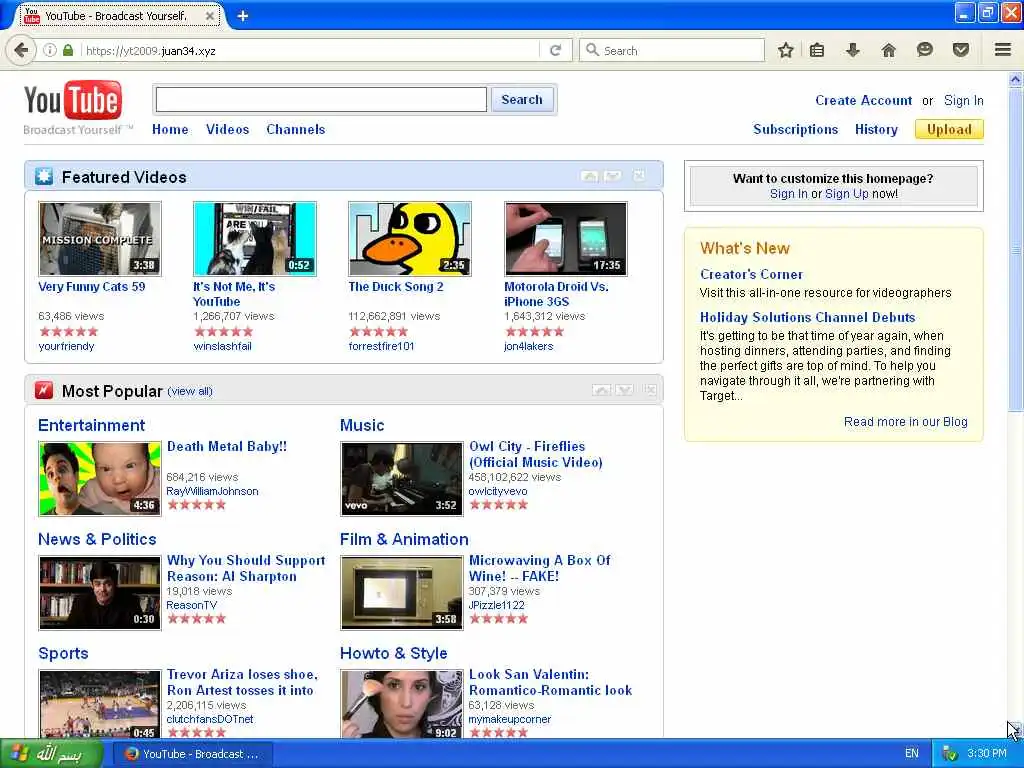Viewport: 1024px width, 768px height.
Task: Click the Create Account link
Action: 863,101
